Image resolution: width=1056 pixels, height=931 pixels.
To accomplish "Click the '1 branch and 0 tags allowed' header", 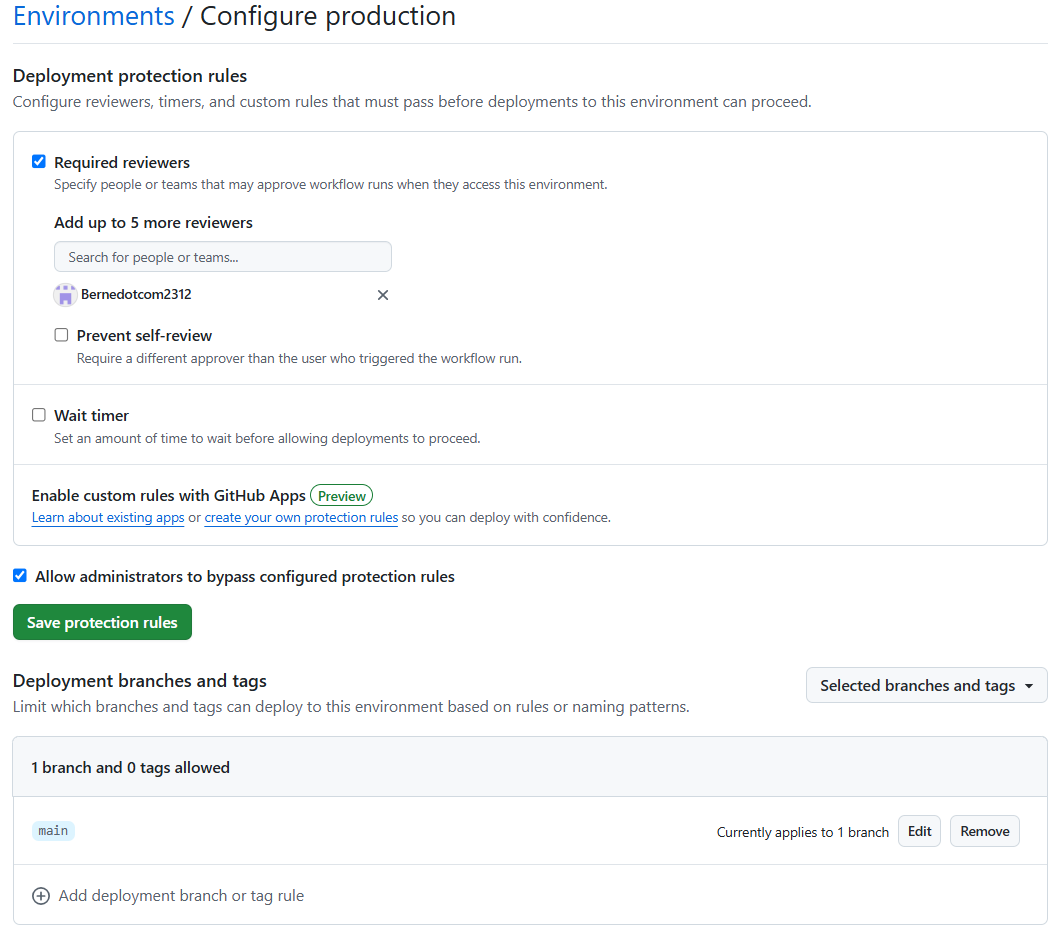I will [131, 767].
